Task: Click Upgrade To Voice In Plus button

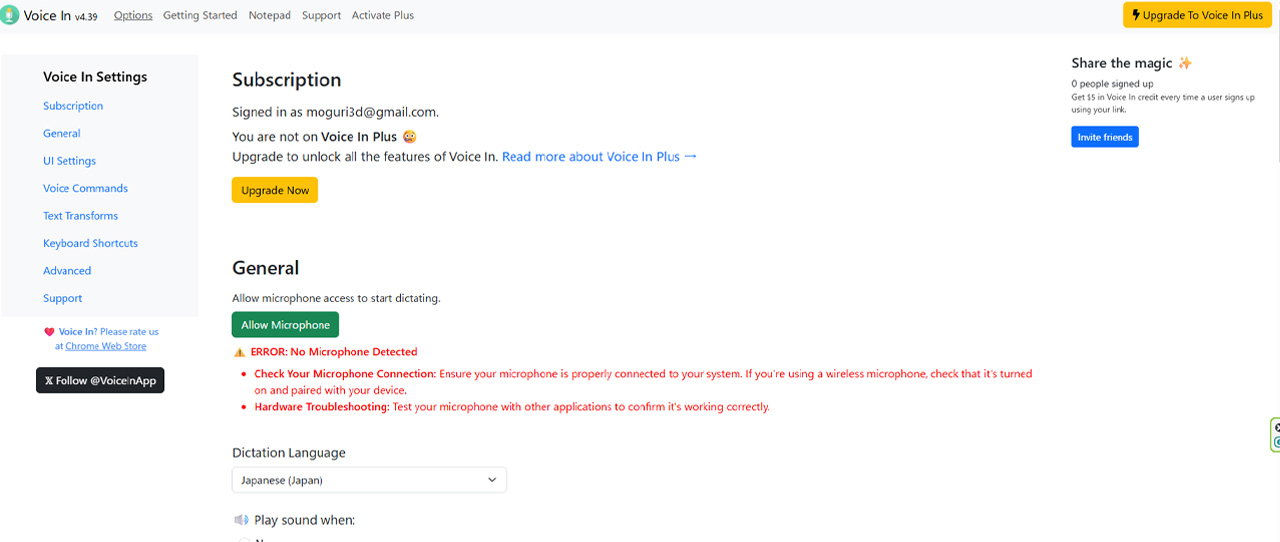Action: [1197, 15]
